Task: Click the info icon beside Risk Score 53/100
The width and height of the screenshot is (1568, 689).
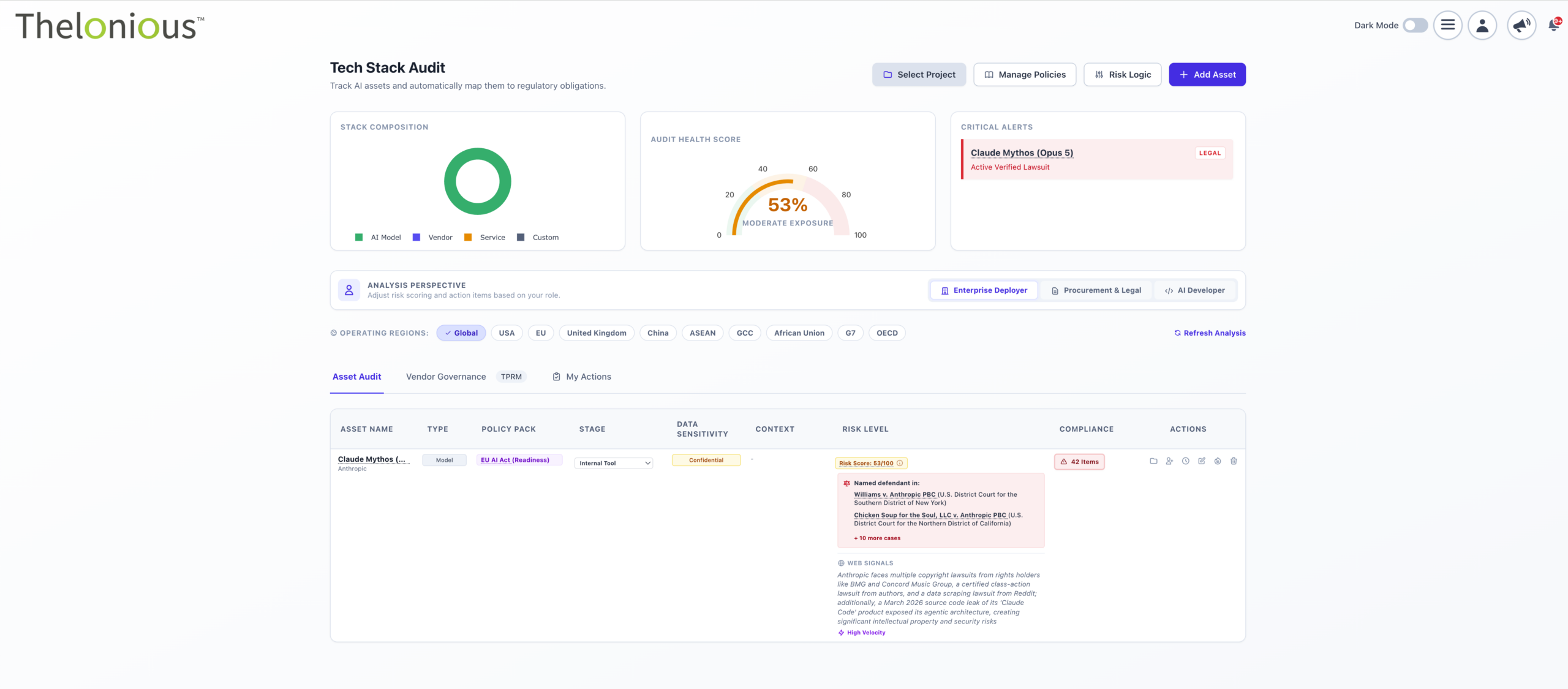Action: pyautogui.click(x=900, y=463)
